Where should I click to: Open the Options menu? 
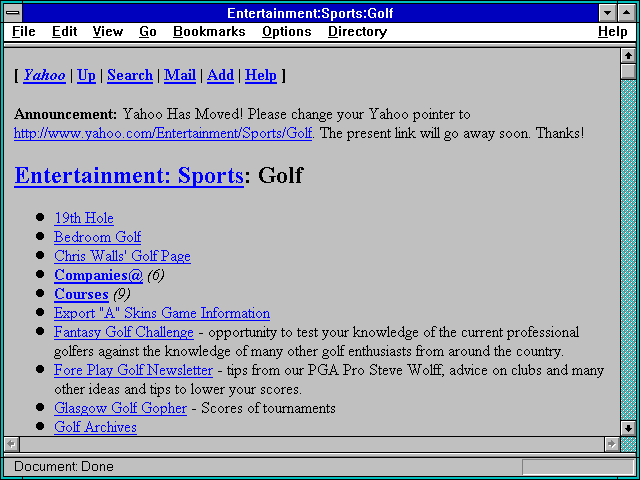[287, 32]
